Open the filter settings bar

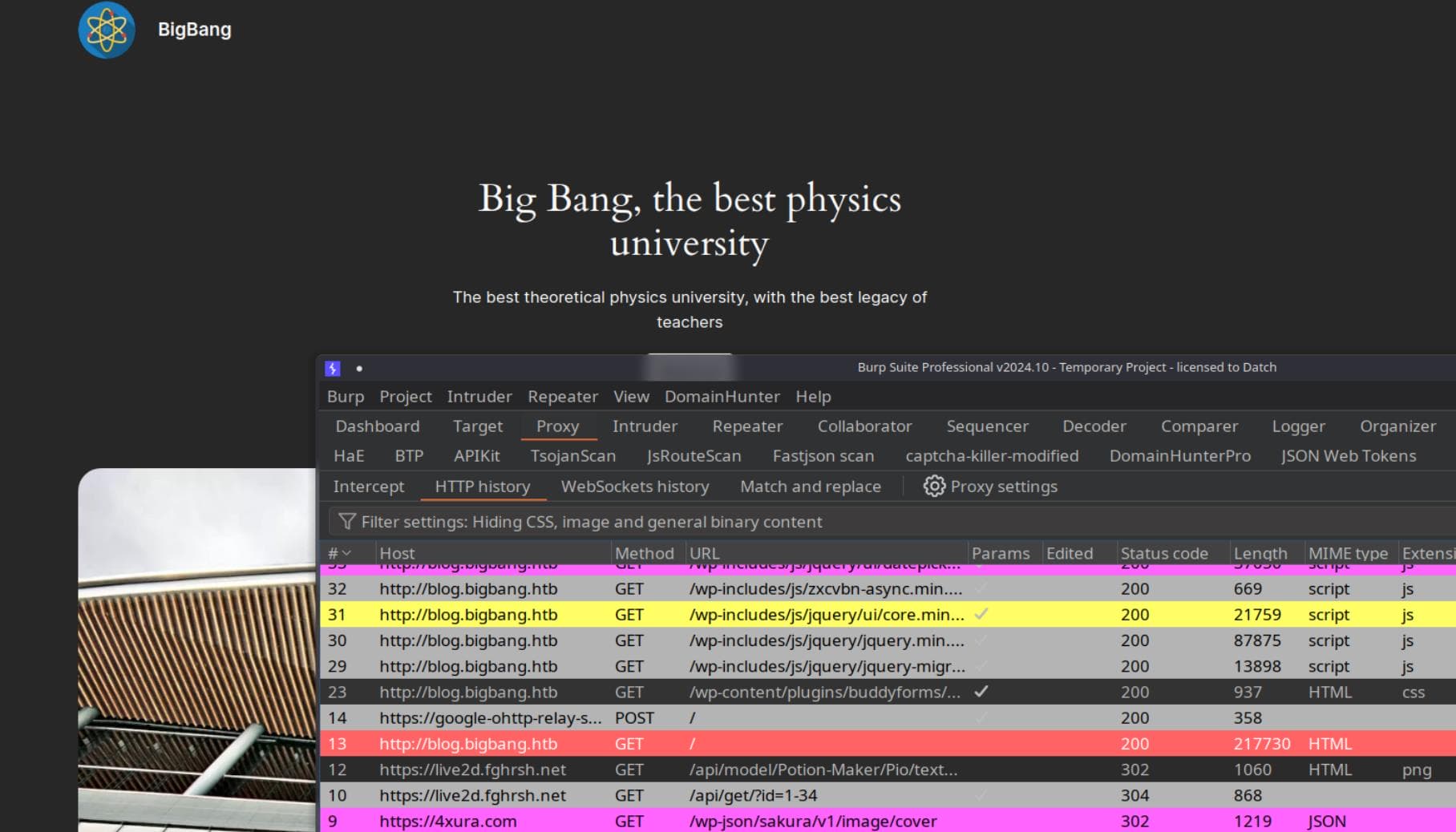pos(892,522)
